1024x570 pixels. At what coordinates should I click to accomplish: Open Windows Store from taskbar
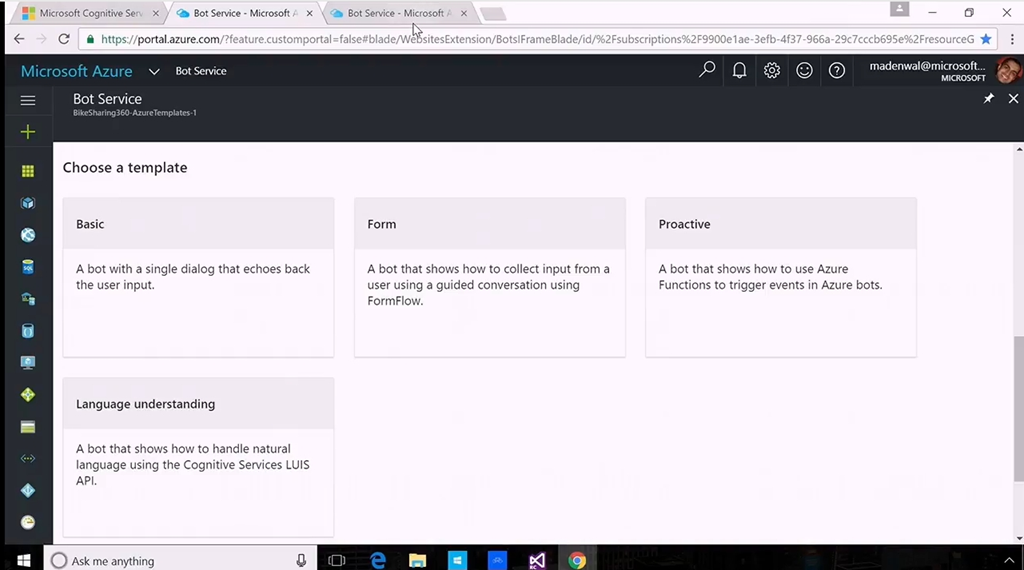click(457, 560)
